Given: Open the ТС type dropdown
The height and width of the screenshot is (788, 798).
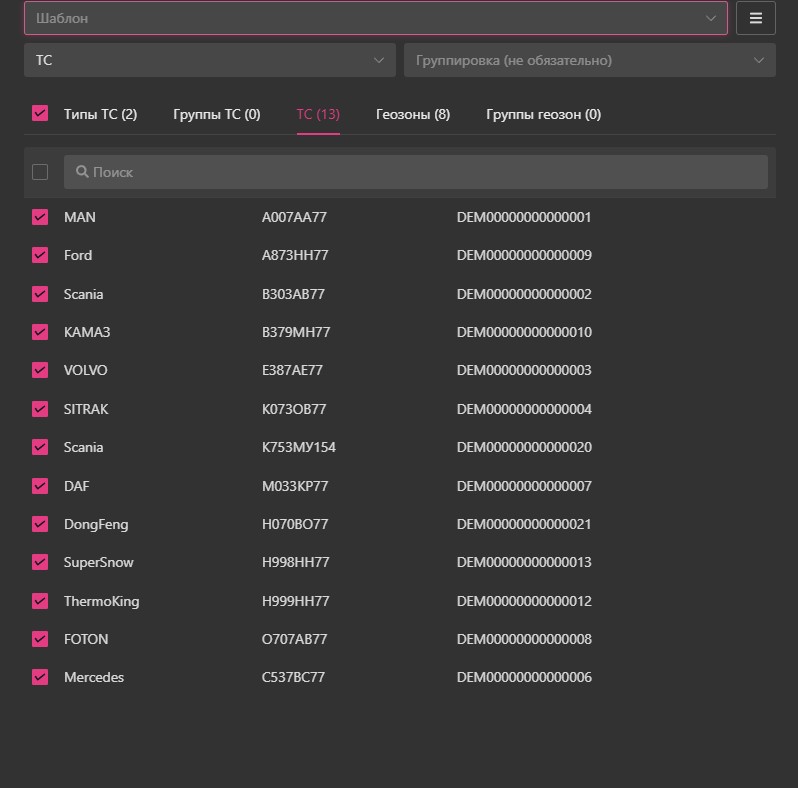Looking at the screenshot, I should click(x=209, y=60).
